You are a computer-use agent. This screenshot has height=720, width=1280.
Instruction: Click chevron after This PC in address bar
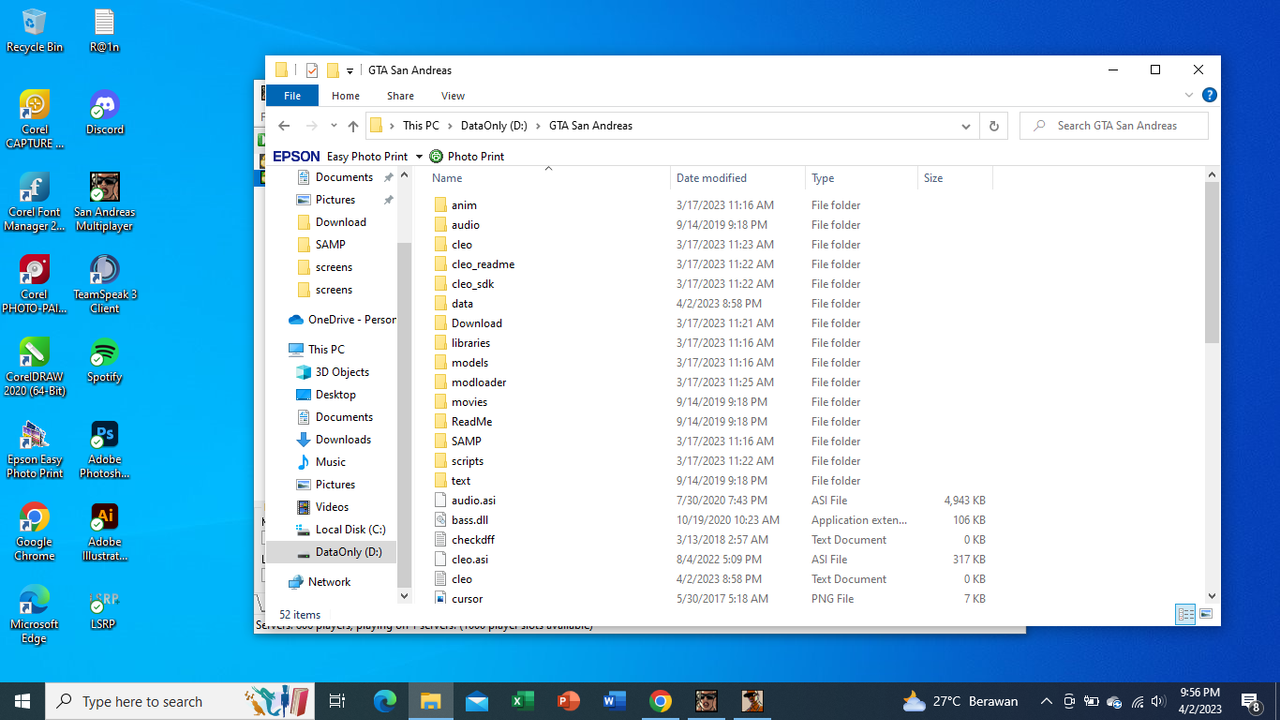(448, 126)
